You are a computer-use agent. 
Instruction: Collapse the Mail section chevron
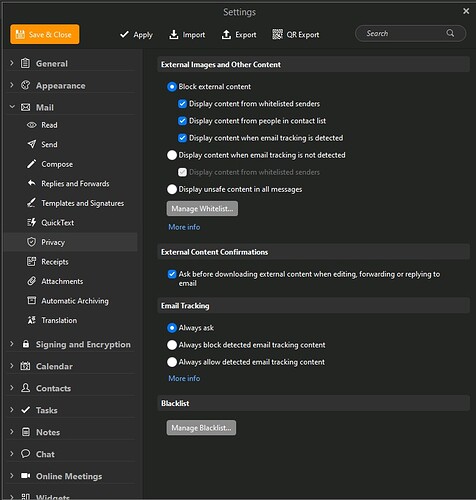(12, 107)
